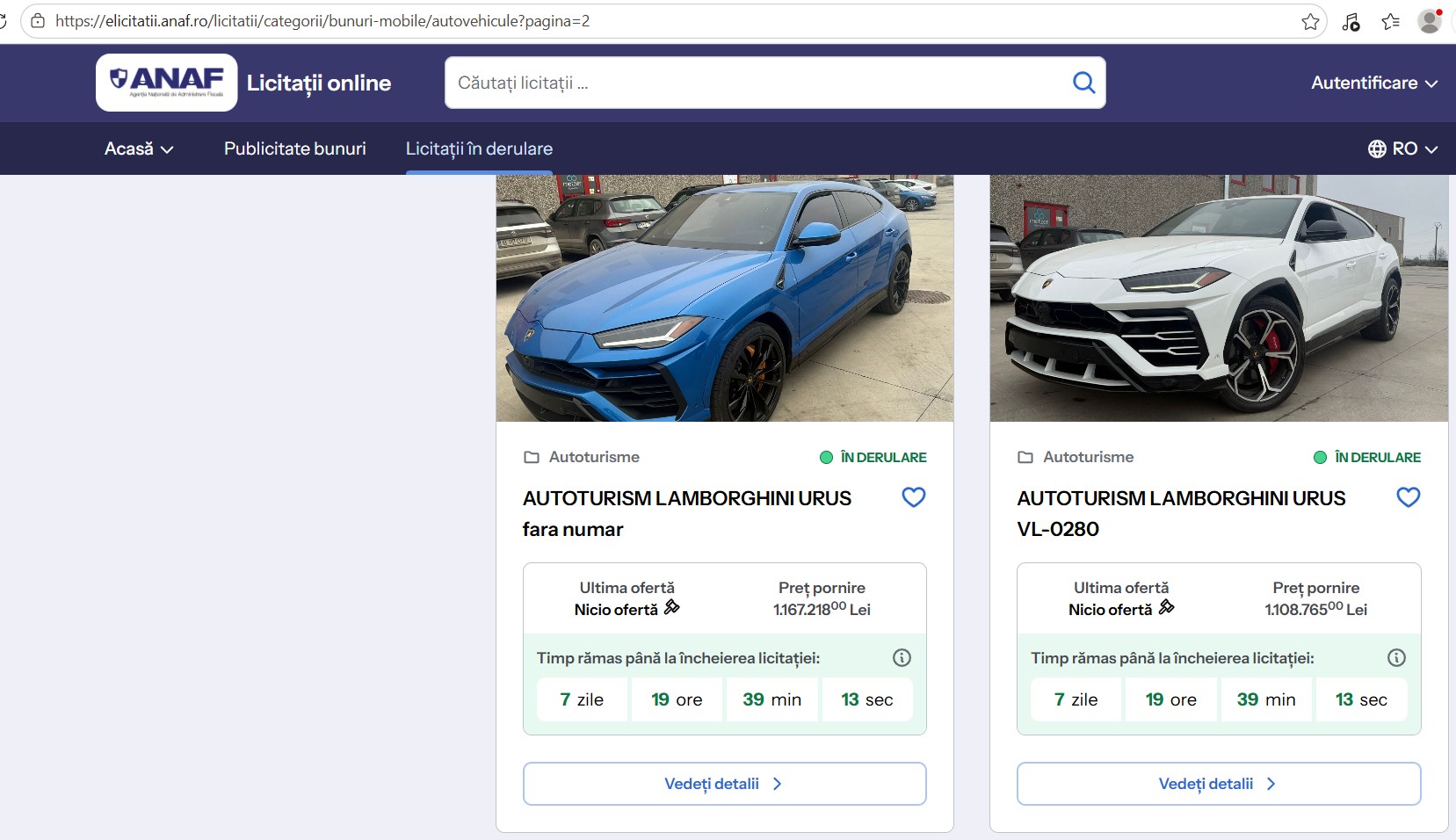Image resolution: width=1456 pixels, height=840 pixels.
Task: Click the 19 ore countdown on VL-0280 card
Action: pyautogui.click(x=1170, y=699)
